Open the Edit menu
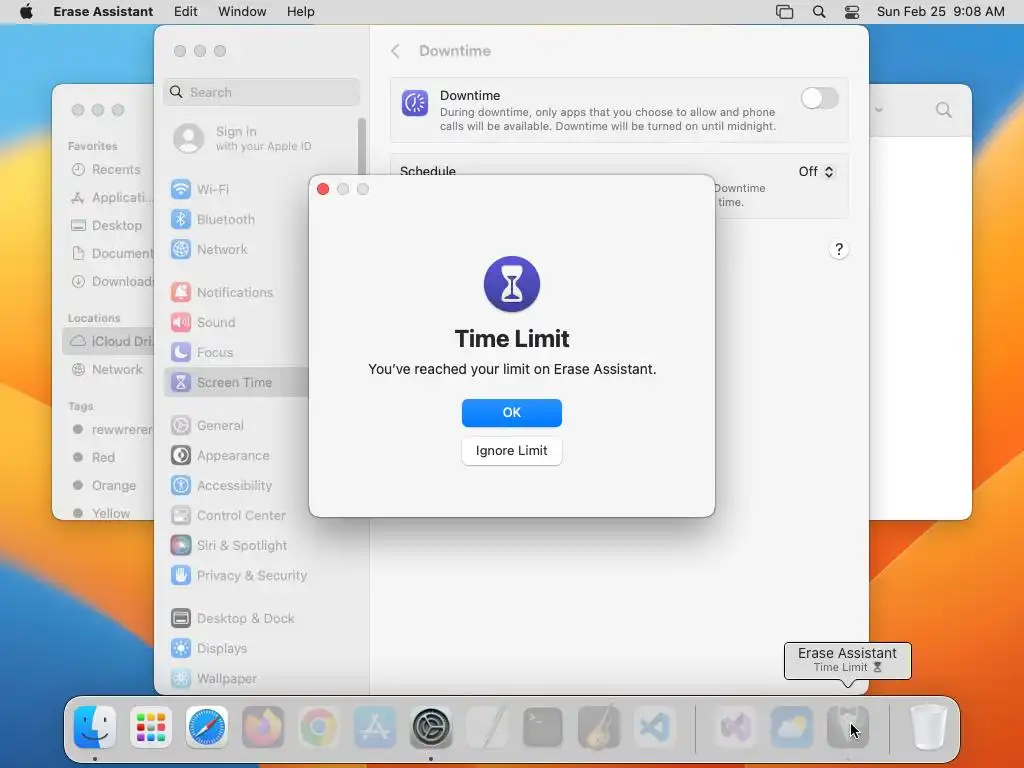This screenshot has width=1024, height=768. [x=185, y=12]
